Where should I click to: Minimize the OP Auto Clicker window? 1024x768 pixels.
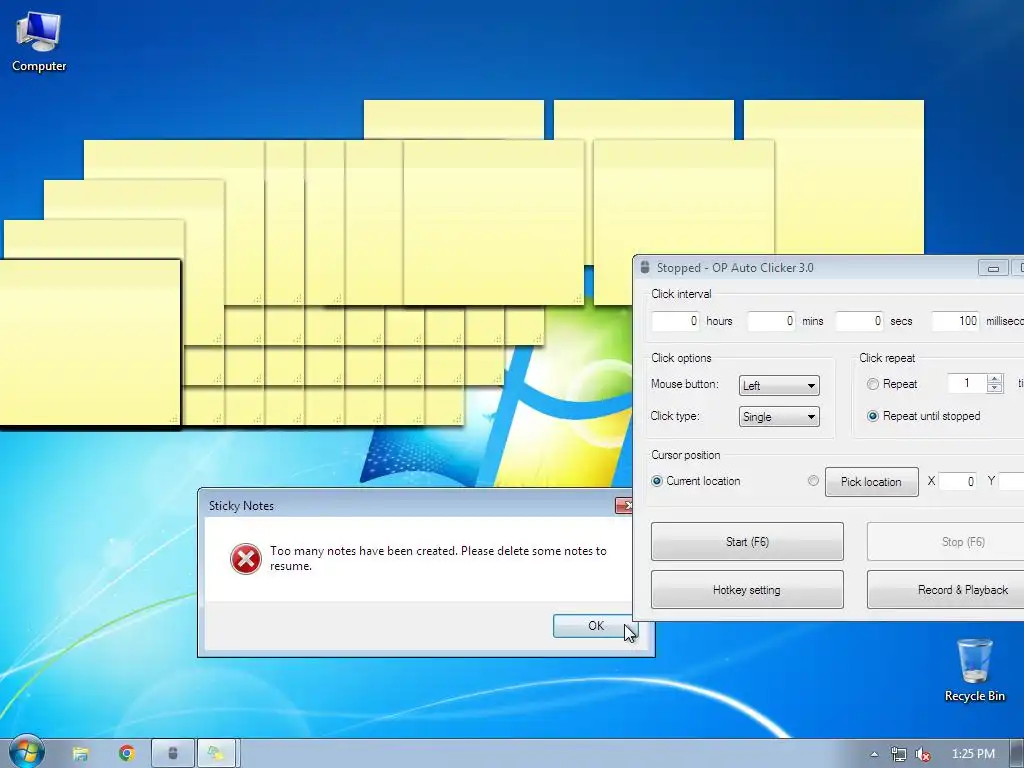pos(993,268)
